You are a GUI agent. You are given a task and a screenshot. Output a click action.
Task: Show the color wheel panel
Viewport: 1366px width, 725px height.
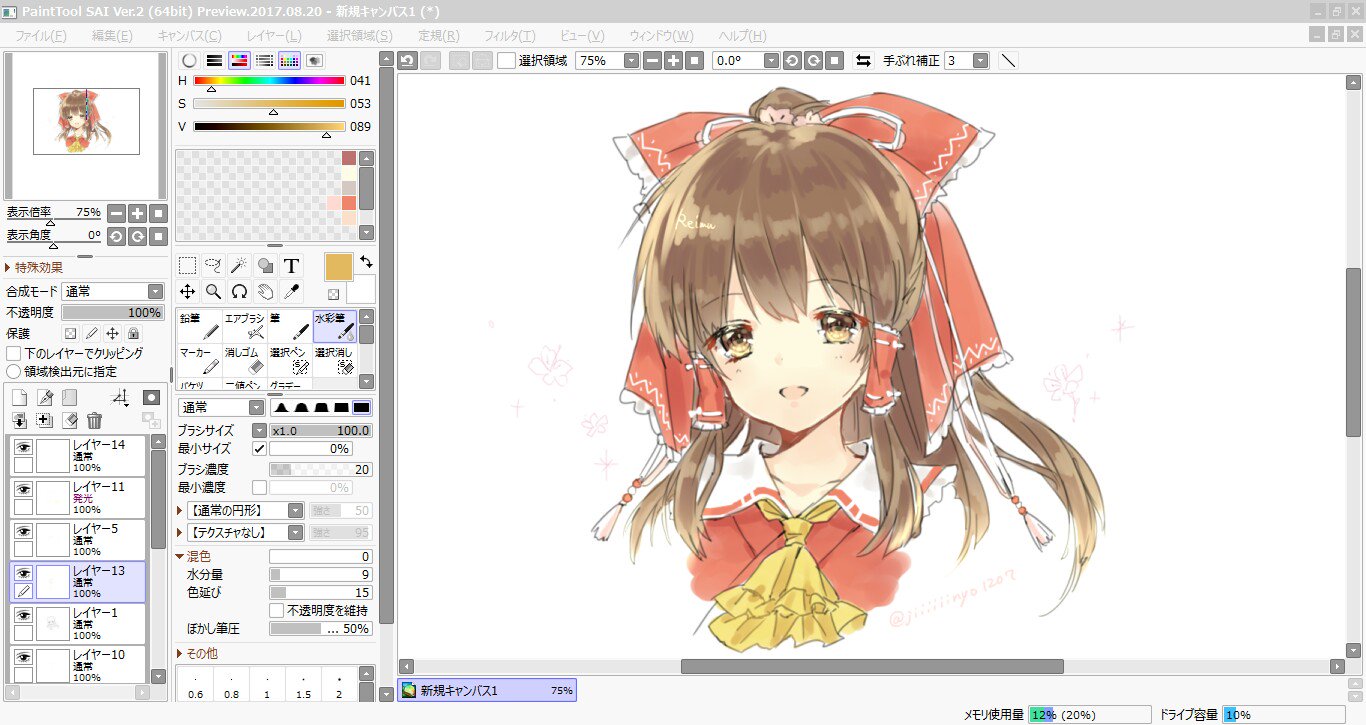(x=189, y=60)
